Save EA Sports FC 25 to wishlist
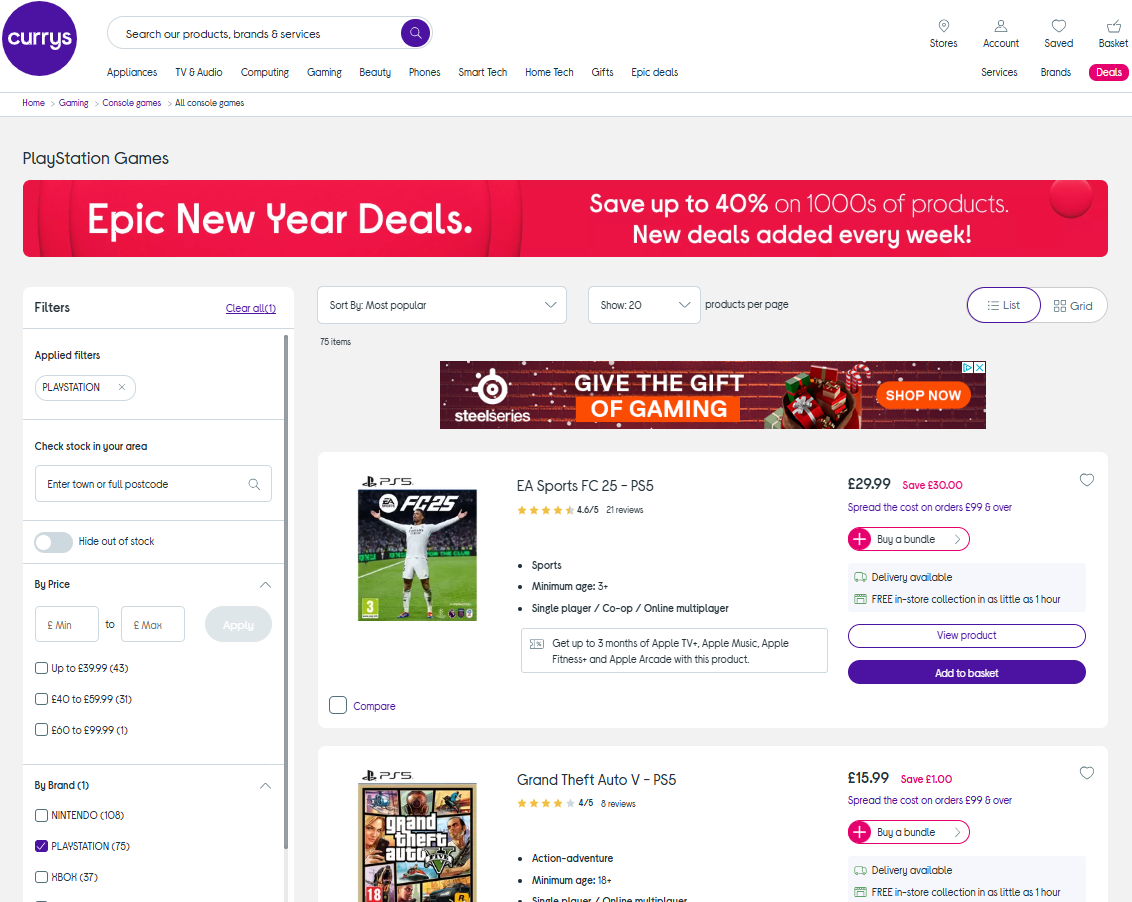 [1087, 480]
